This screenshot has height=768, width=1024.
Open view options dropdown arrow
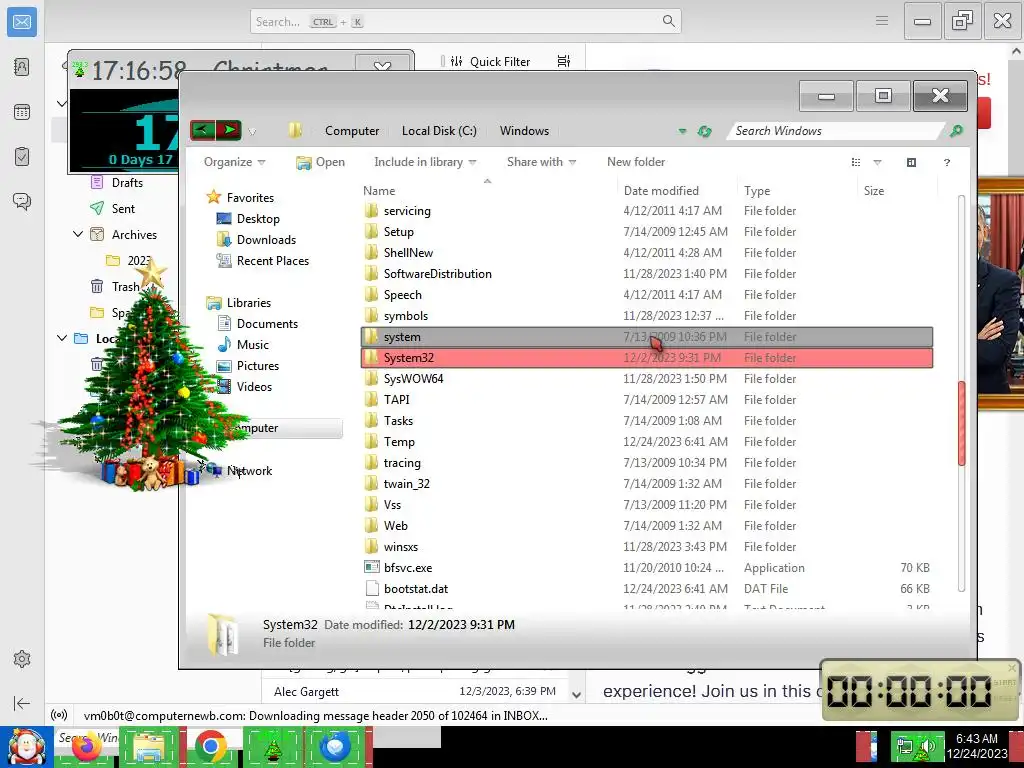tap(877, 162)
